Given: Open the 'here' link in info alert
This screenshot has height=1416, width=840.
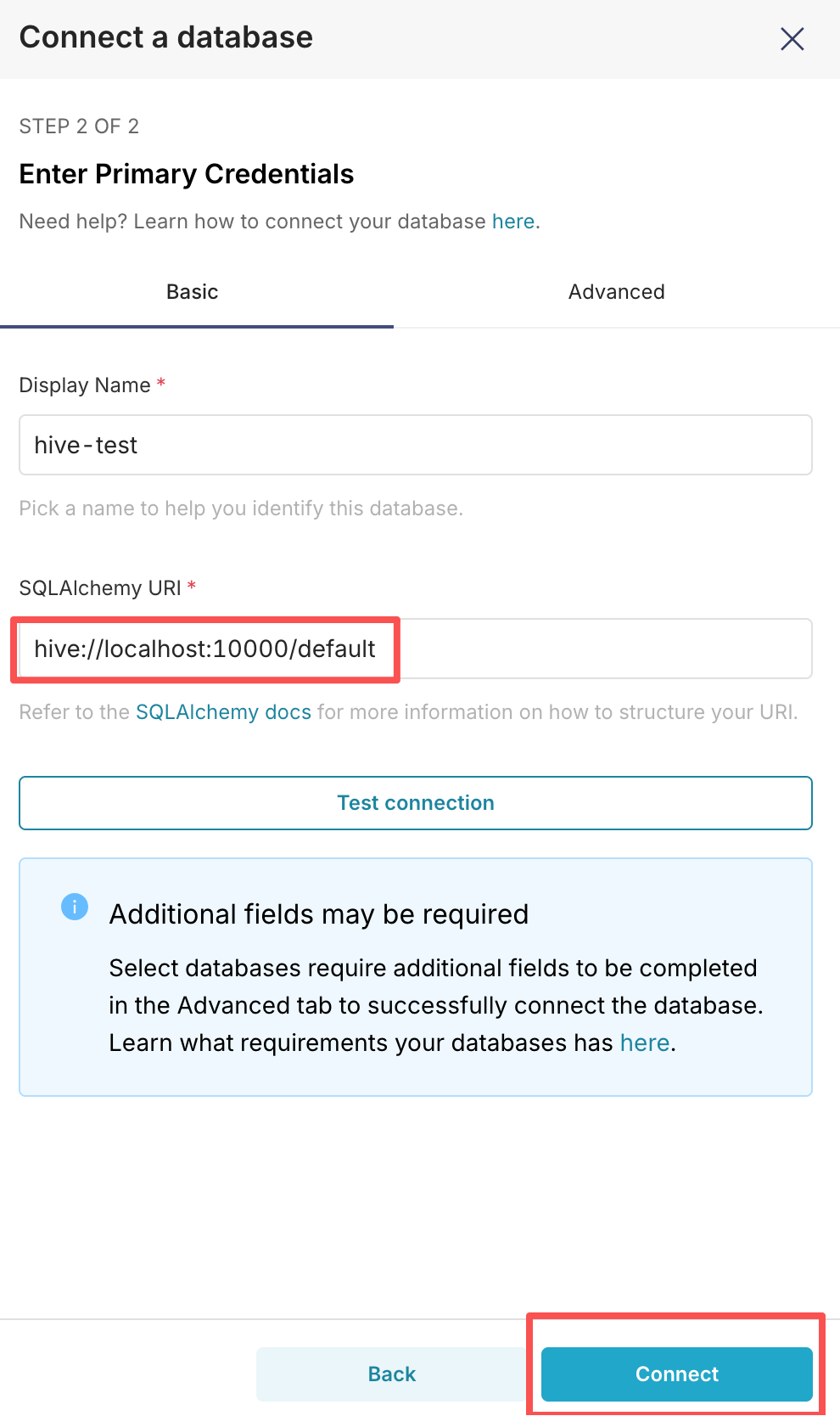Looking at the screenshot, I should (x=645, y=1042).
